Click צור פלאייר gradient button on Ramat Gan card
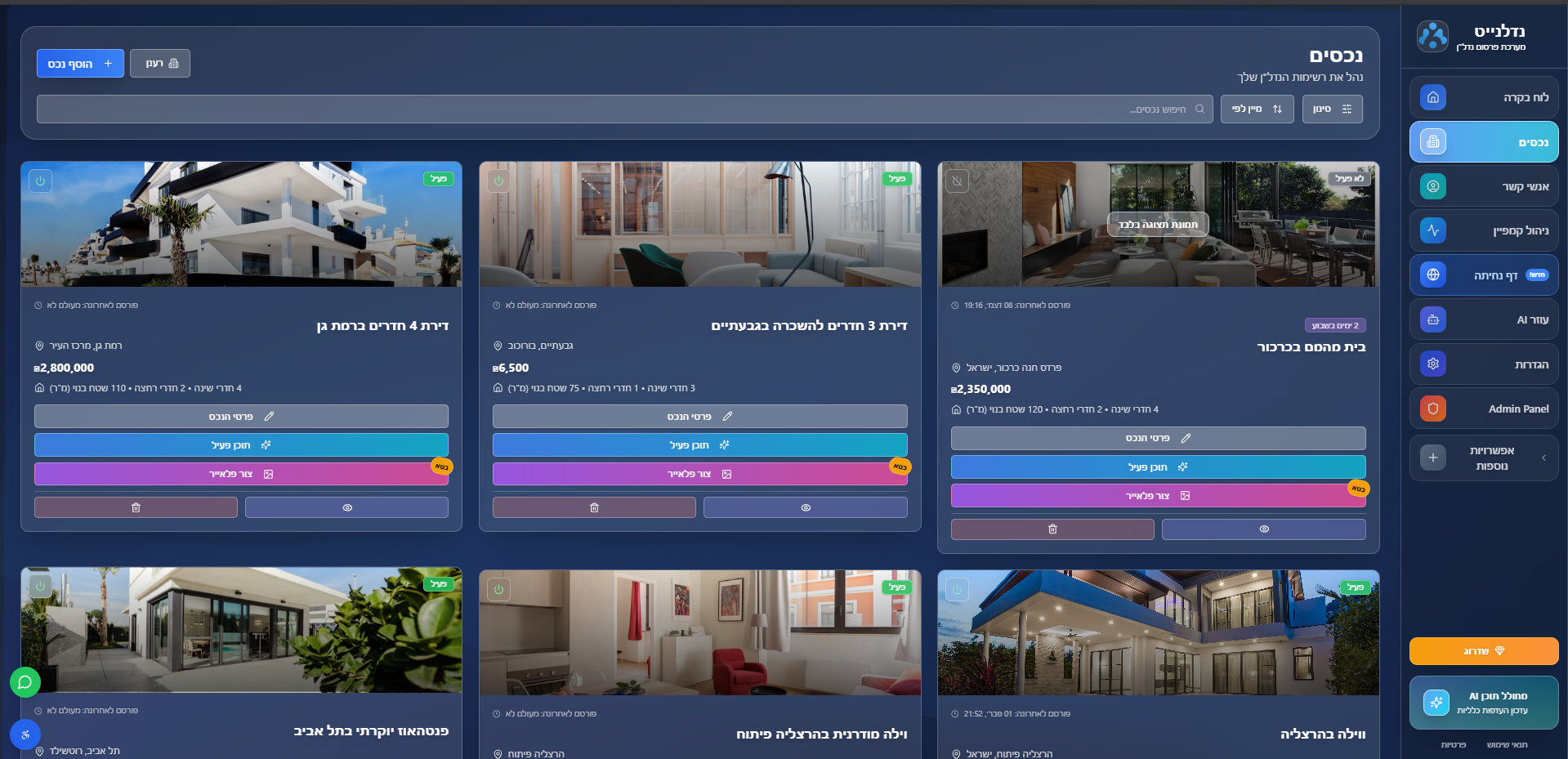 (241, 474)
